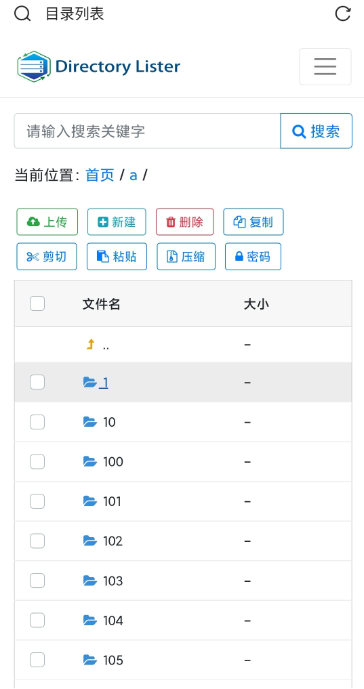Click the 复制 copy button
The width and height of the screenshot is (364, 689).
pos(253,222)
